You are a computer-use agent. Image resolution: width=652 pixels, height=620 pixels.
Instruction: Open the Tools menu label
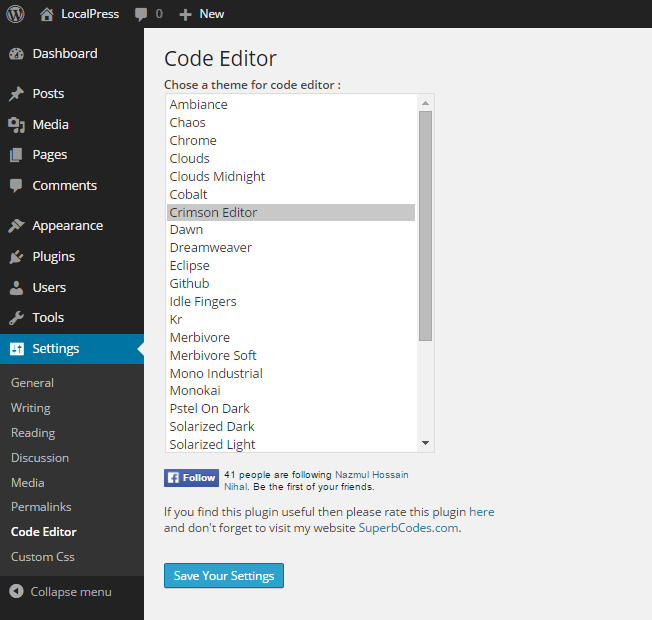[x=48, y=318]
